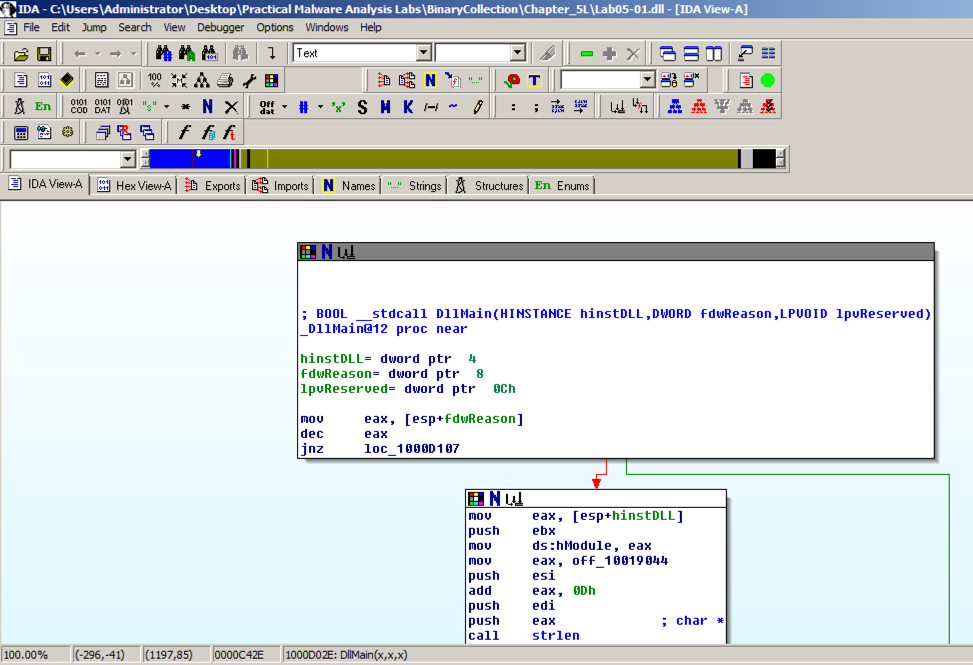Click the loc_1000D107 jump target
973x665 pixels.
412,450
